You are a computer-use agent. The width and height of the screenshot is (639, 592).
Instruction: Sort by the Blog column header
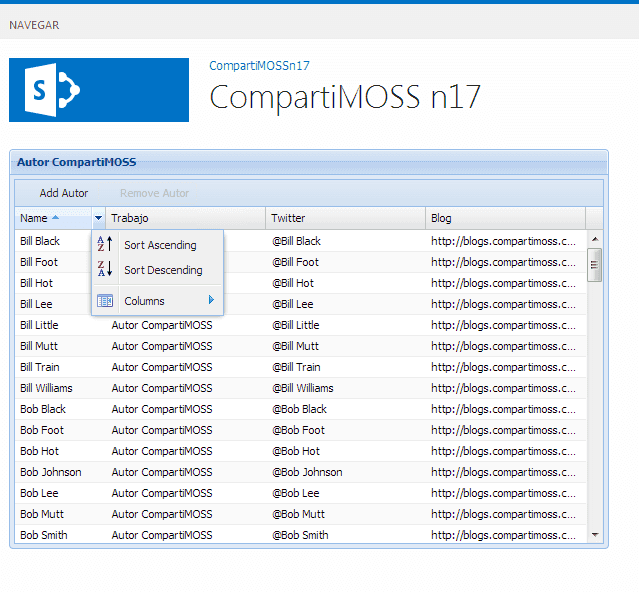[x=505, y=218]
